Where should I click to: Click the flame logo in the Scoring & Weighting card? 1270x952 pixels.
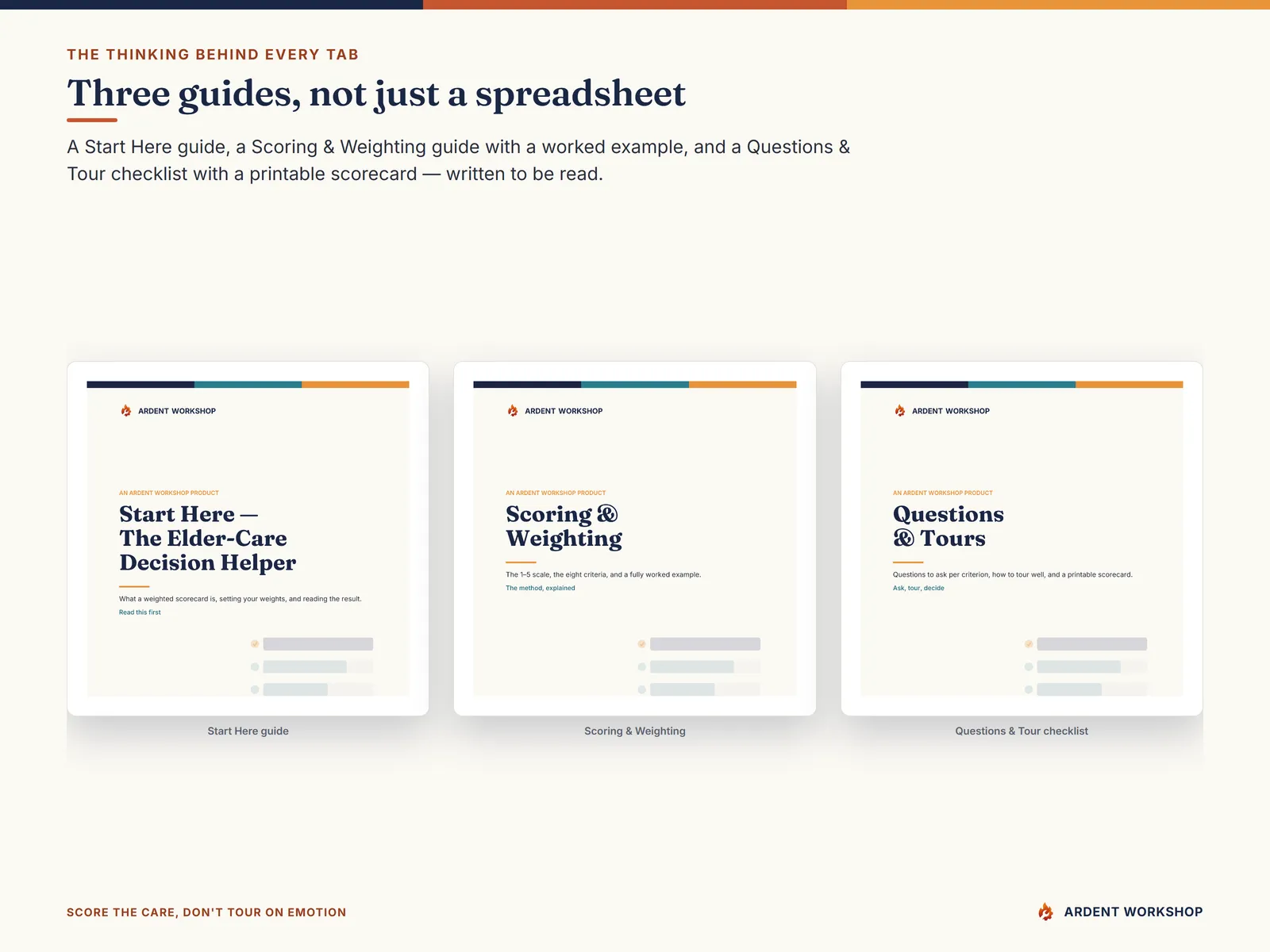tap(513, 411)
